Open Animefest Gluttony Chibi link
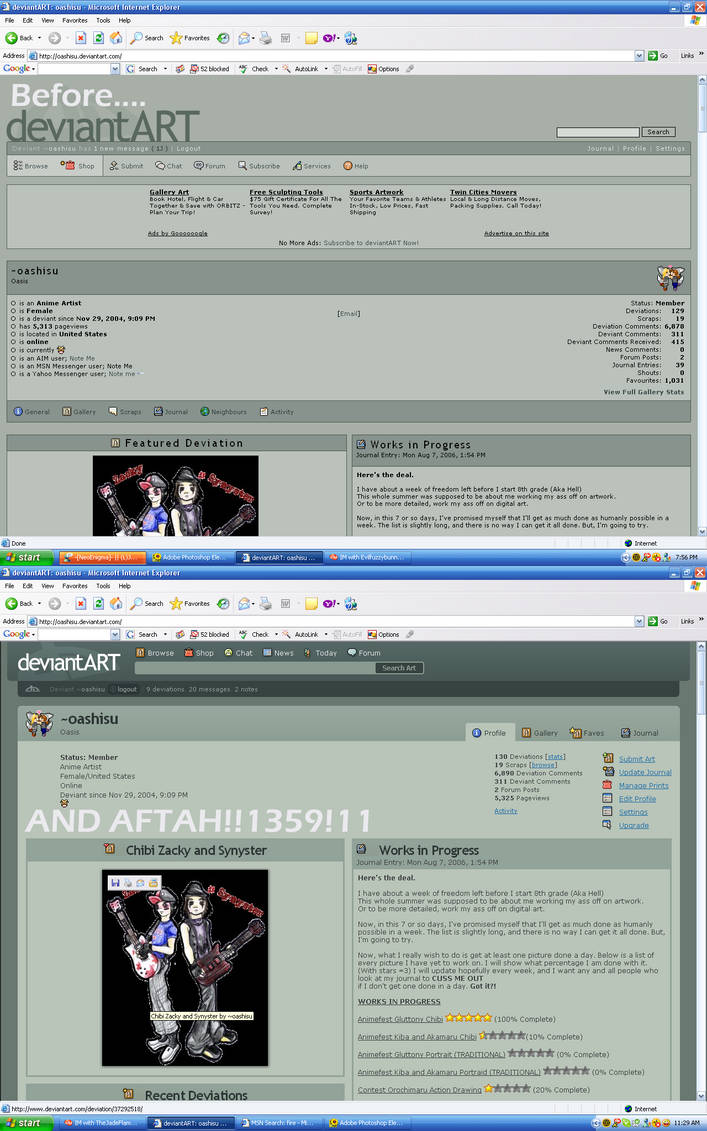The height and width of the screenshot is (1131, 707). click(x=400, y=1019)
